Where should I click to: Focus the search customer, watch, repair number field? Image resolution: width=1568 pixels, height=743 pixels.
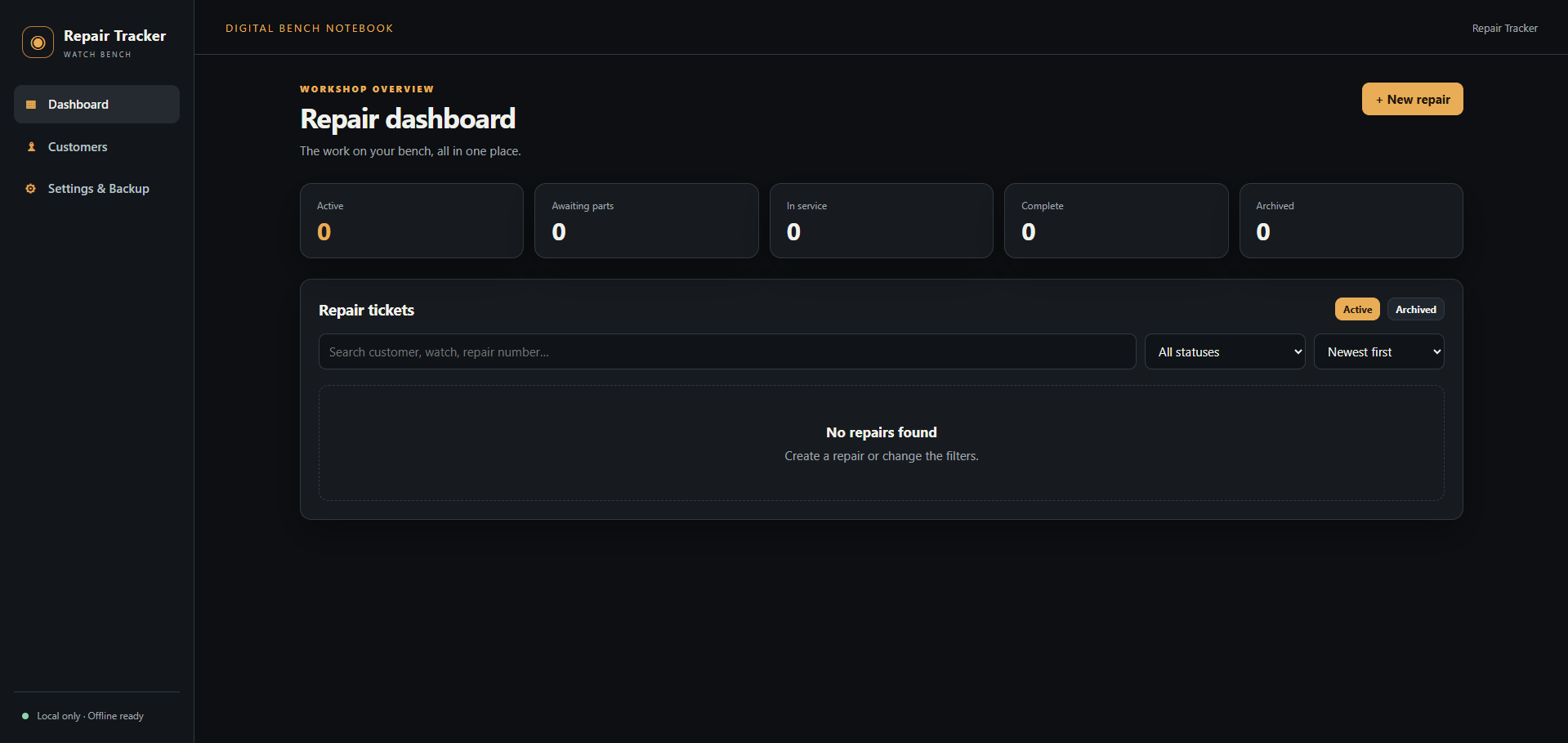(727, 351)
